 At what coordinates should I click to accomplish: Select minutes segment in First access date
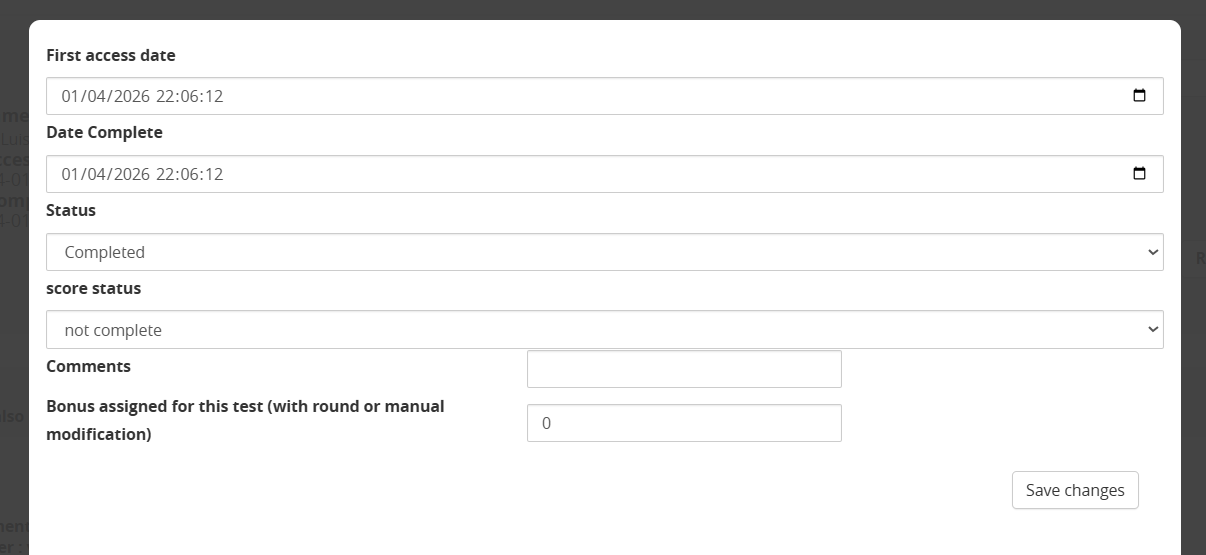(x=189, y=97)
